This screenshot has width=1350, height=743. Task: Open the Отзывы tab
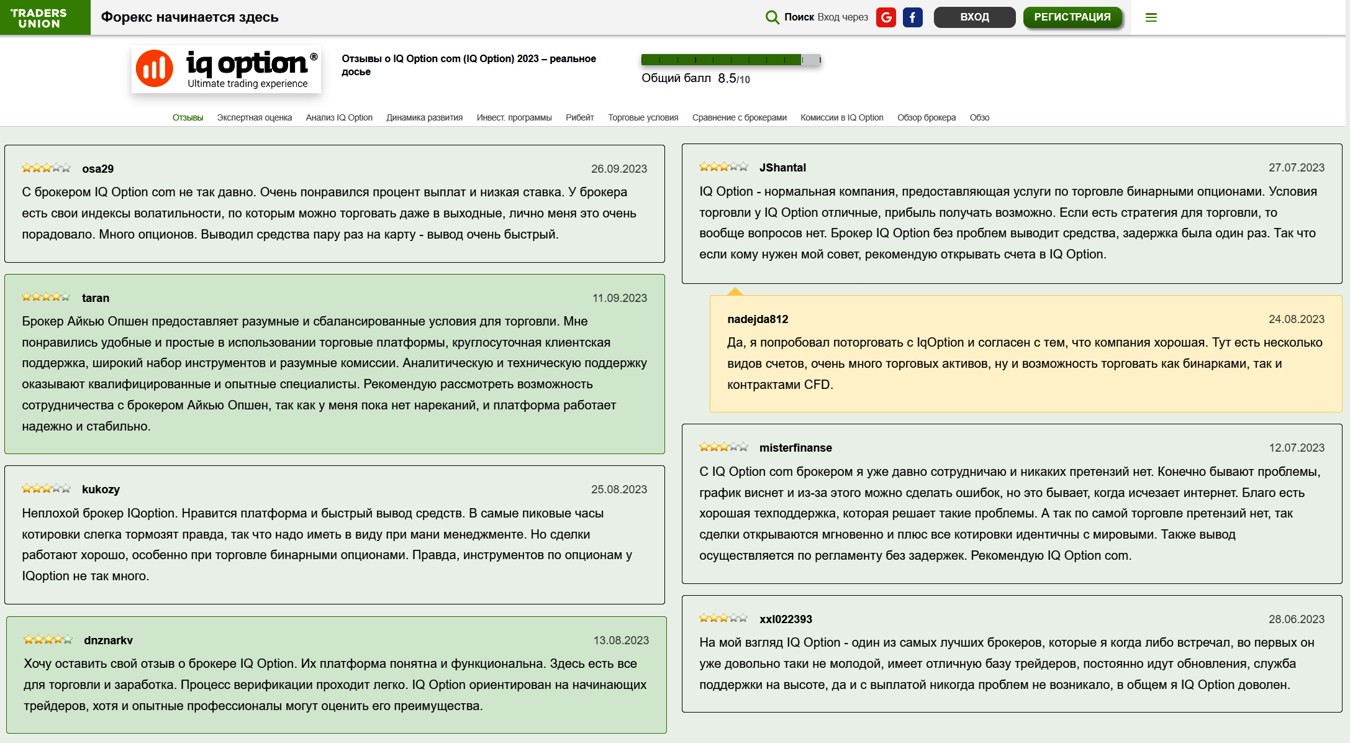click(188, 117)
